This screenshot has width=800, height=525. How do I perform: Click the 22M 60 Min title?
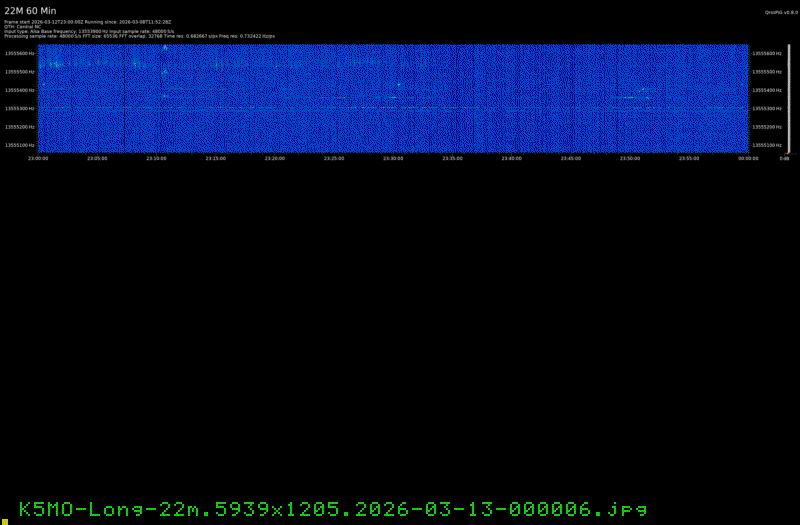(x=30, y=10)
